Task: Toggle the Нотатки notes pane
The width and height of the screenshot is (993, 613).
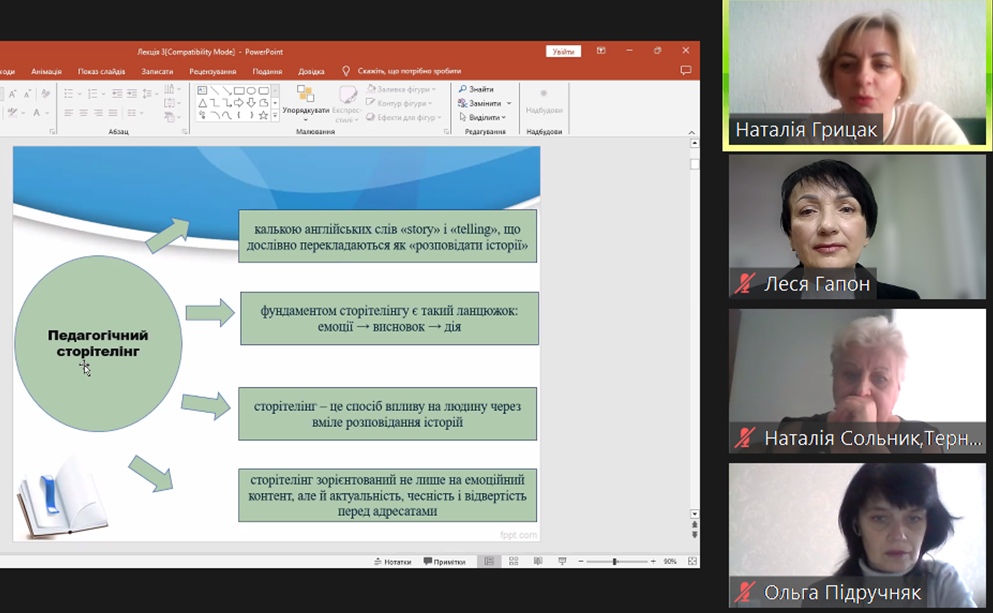Action: pos(392,561)
